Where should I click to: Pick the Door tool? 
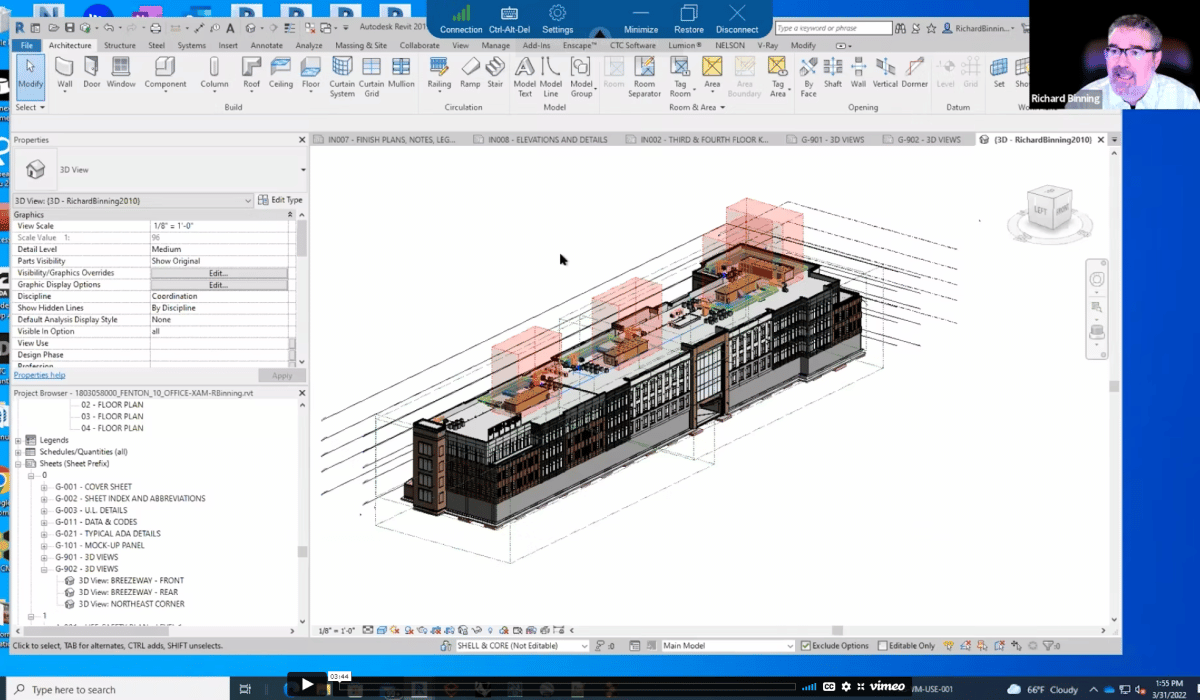tap(92, 72)
